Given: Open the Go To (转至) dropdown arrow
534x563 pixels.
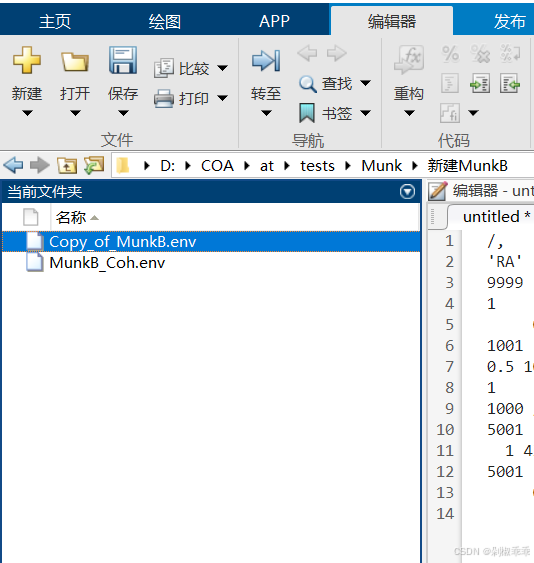Looking at the screenshot, I should (x=266, y=113).
